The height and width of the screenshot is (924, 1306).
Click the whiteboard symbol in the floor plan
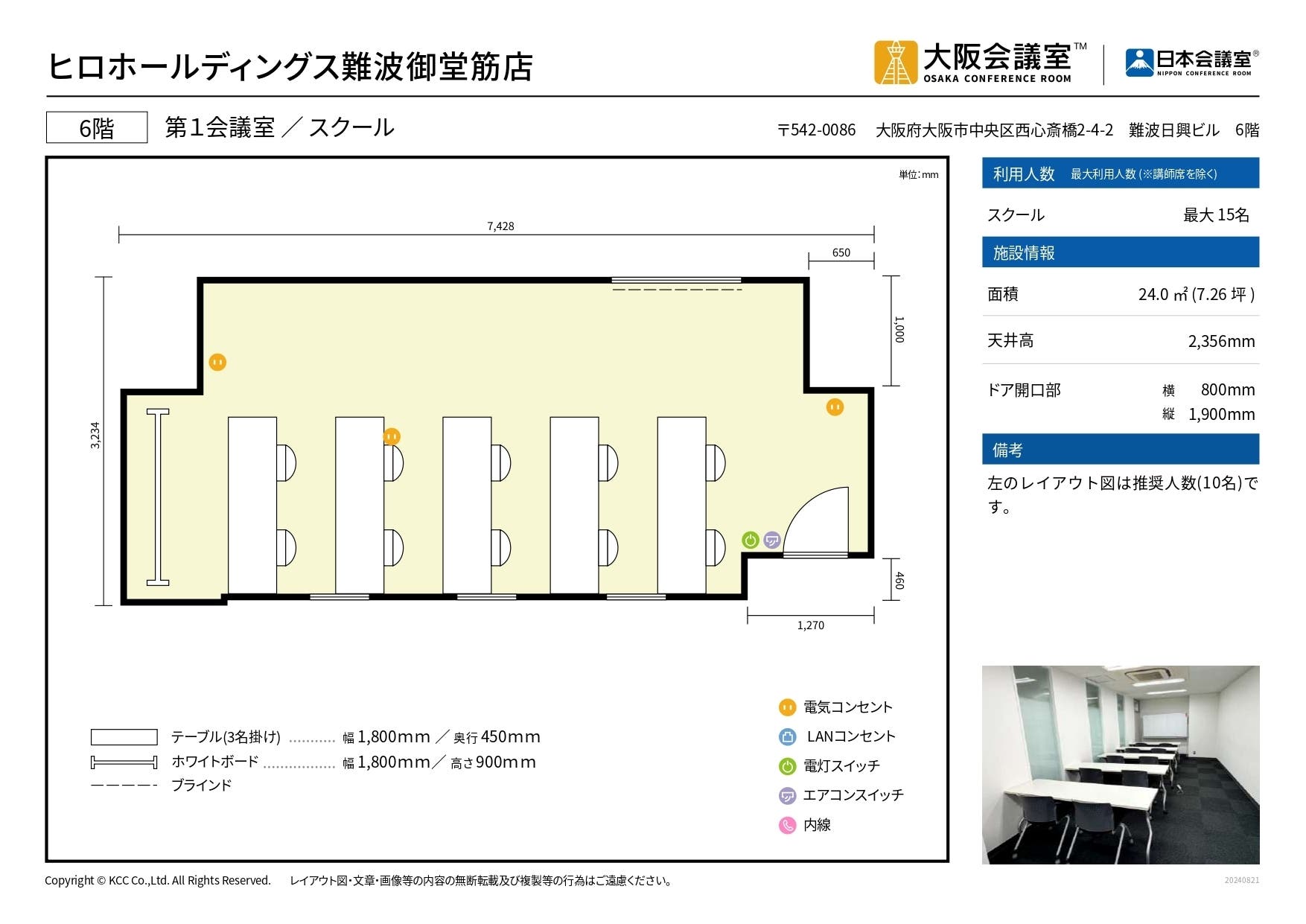tap(157, 497)
